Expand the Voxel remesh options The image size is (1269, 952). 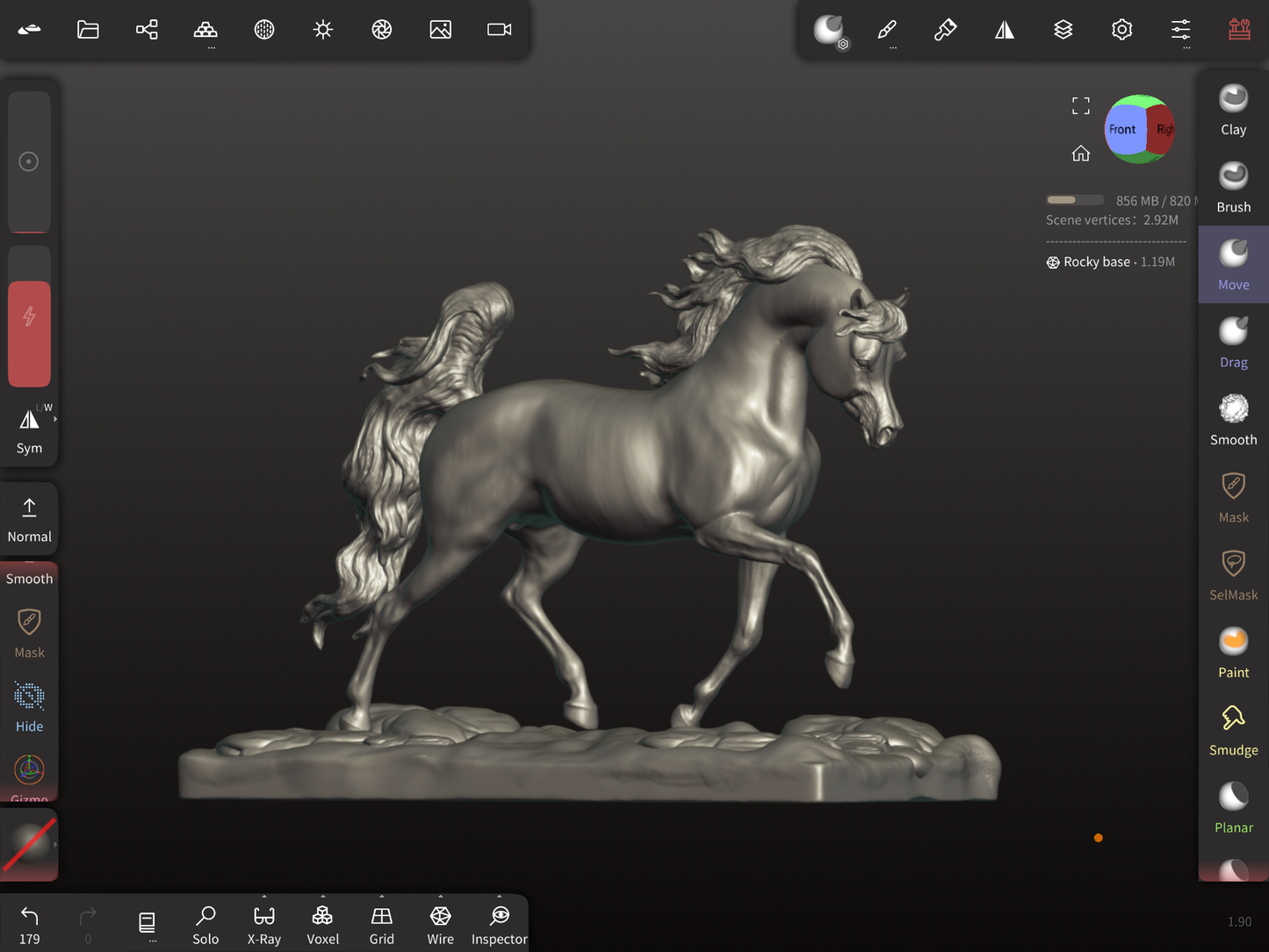click(322, 898)
